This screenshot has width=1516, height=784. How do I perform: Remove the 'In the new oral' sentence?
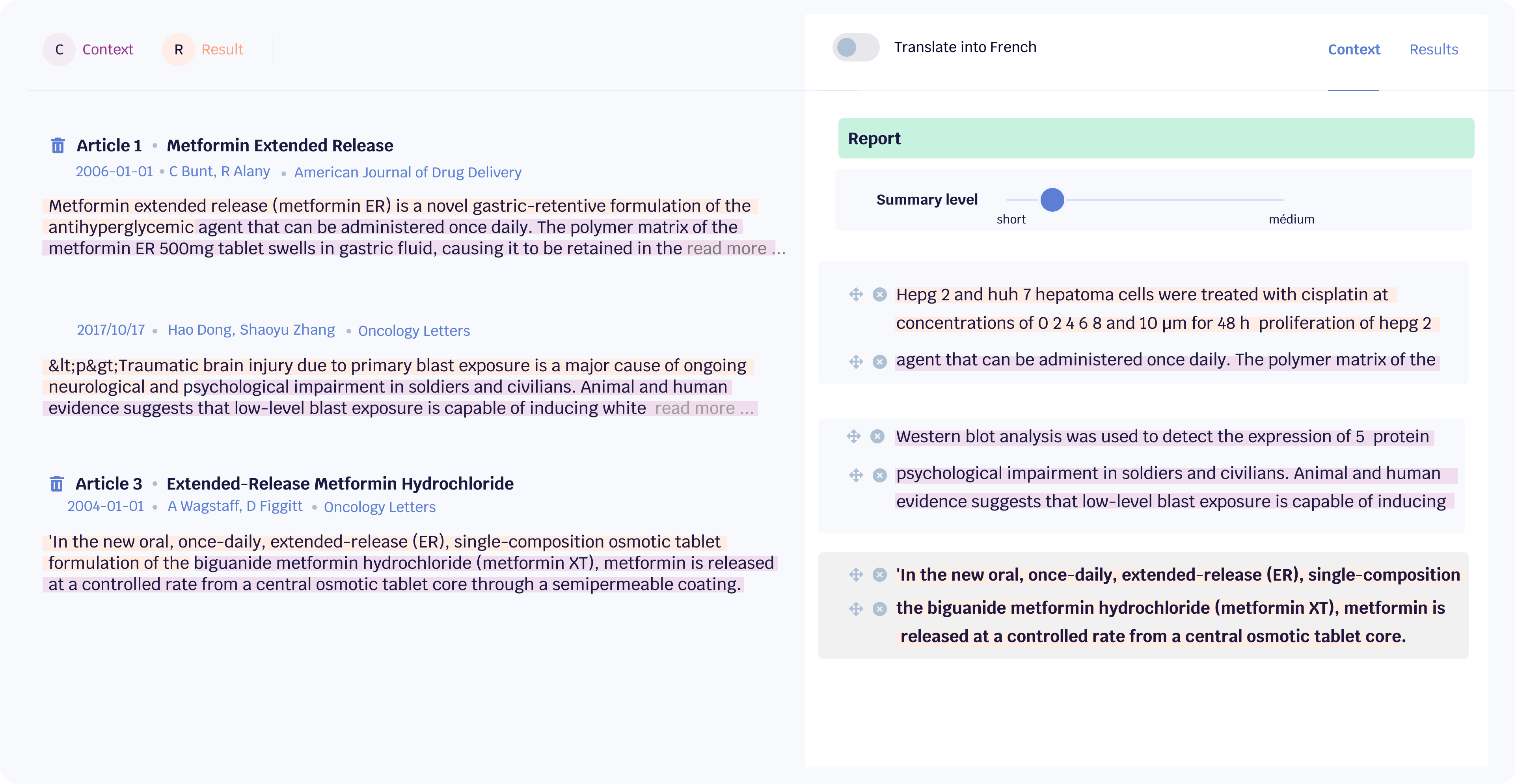(879, 574)
